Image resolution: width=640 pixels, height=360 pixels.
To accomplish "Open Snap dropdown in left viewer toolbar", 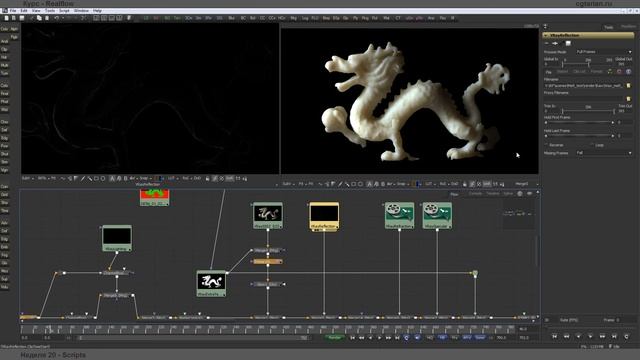I will point(145,178).
